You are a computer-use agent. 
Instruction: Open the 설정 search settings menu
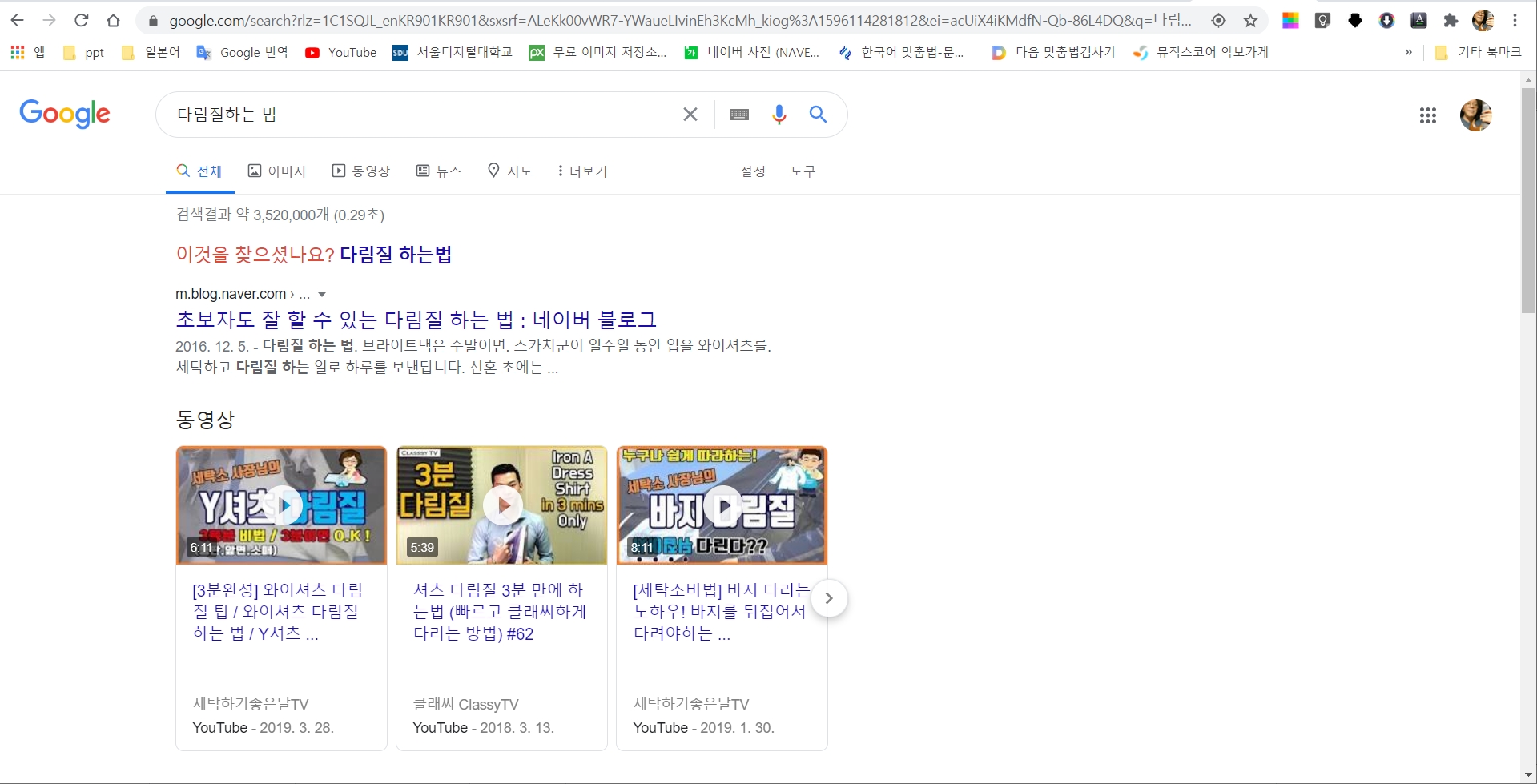pos(753,171)
